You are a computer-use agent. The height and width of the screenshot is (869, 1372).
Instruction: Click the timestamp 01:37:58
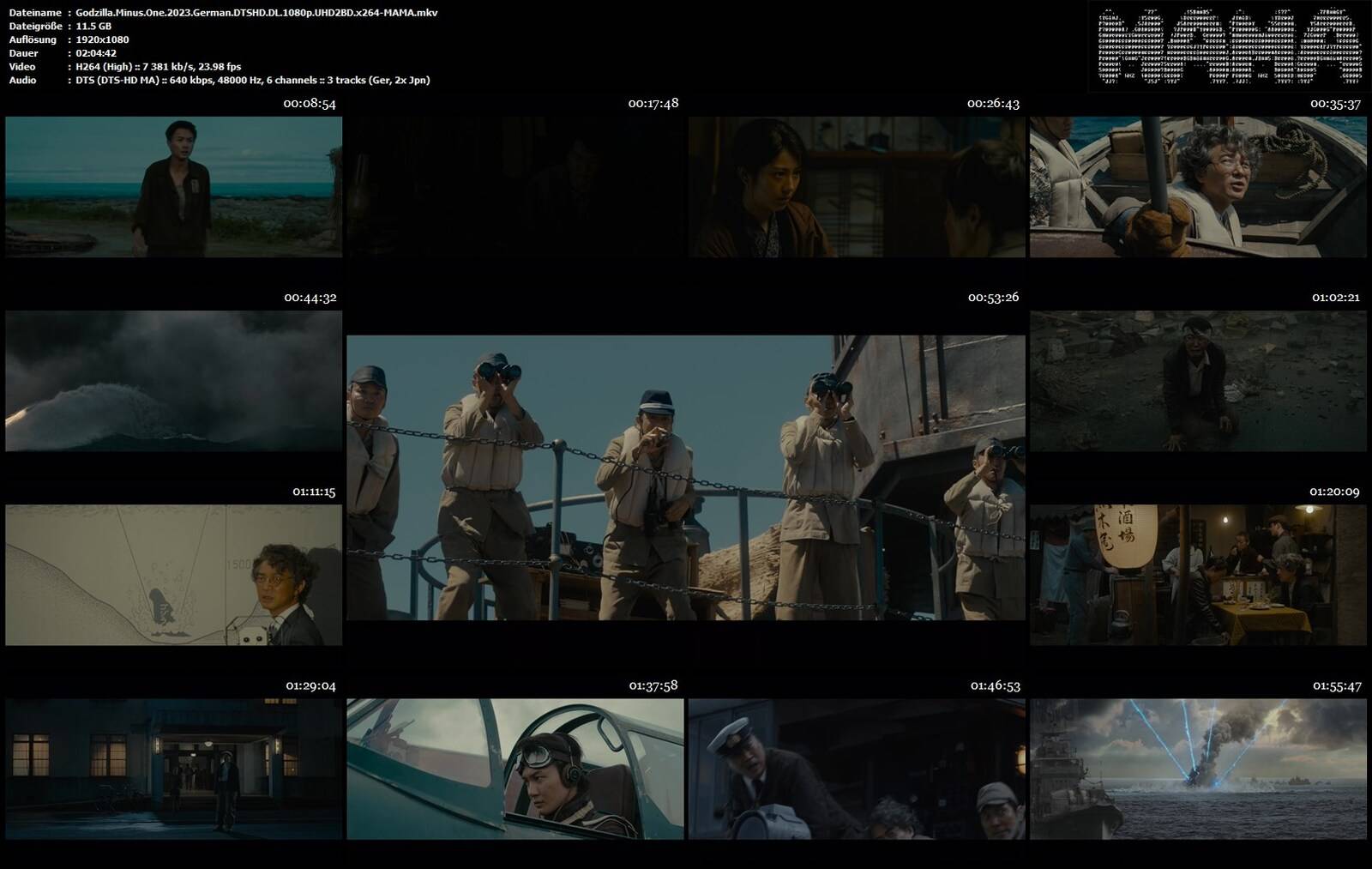pyautogui.click(x=653, y=685)
